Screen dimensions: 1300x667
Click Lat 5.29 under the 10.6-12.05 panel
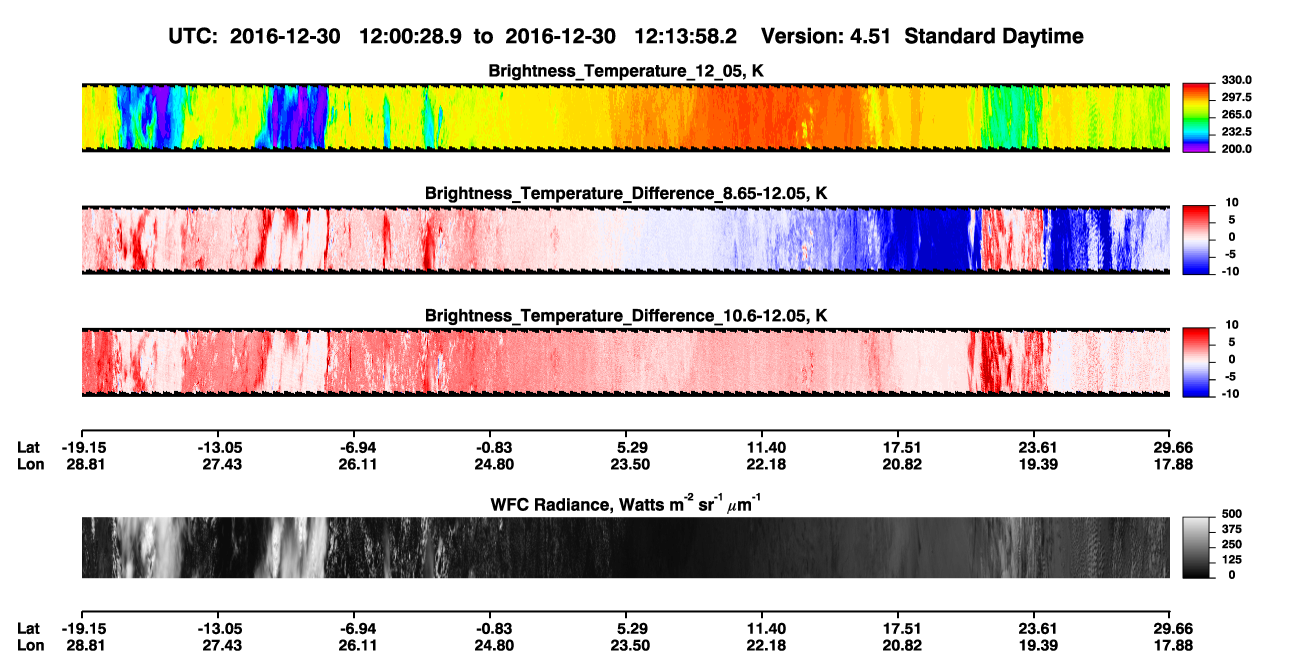[x=625, y=447]
